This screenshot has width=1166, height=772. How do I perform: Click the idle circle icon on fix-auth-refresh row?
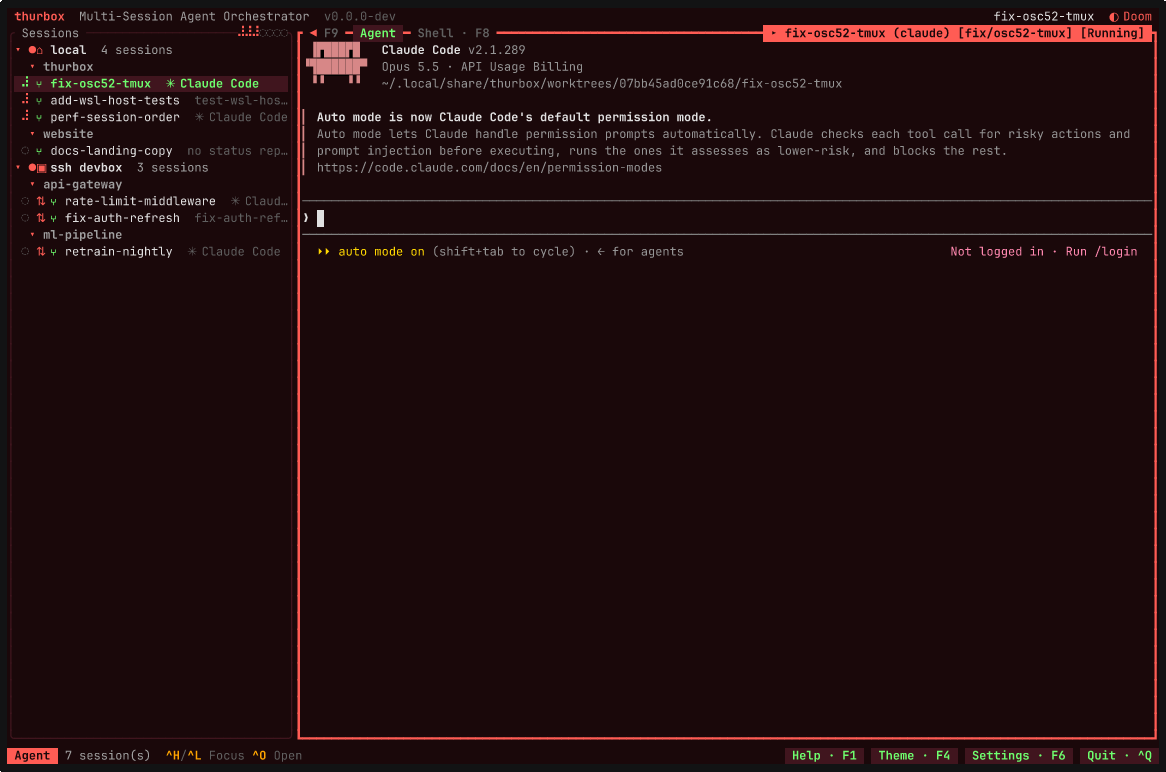(25, 219)
